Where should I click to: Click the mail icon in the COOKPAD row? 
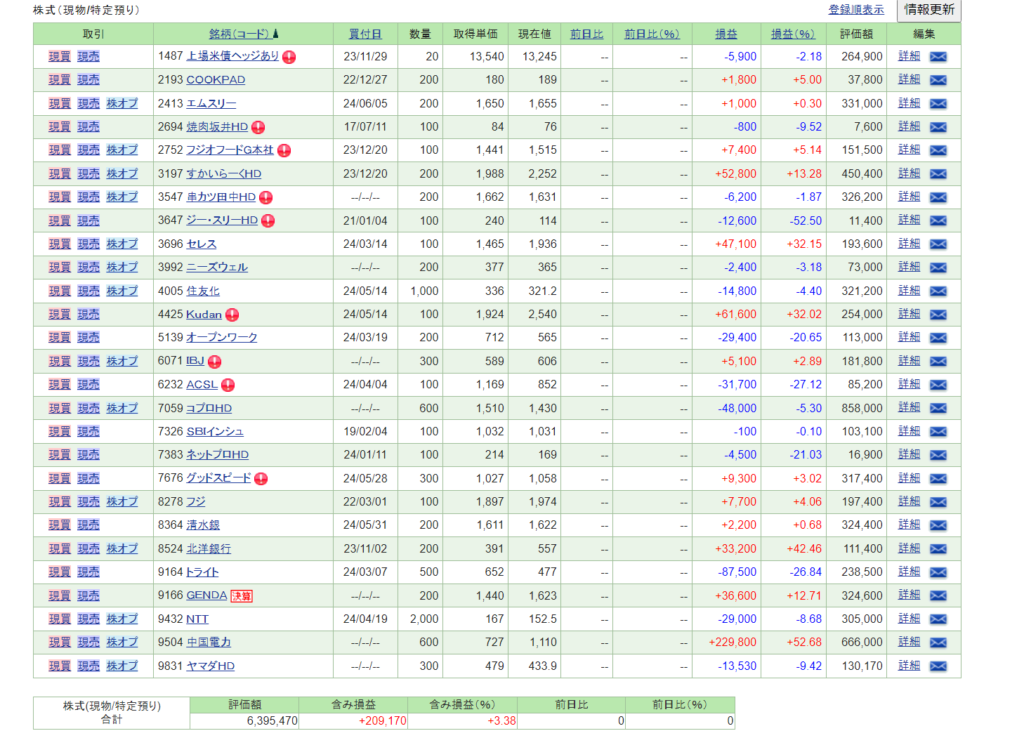click(x=938, y=80)
